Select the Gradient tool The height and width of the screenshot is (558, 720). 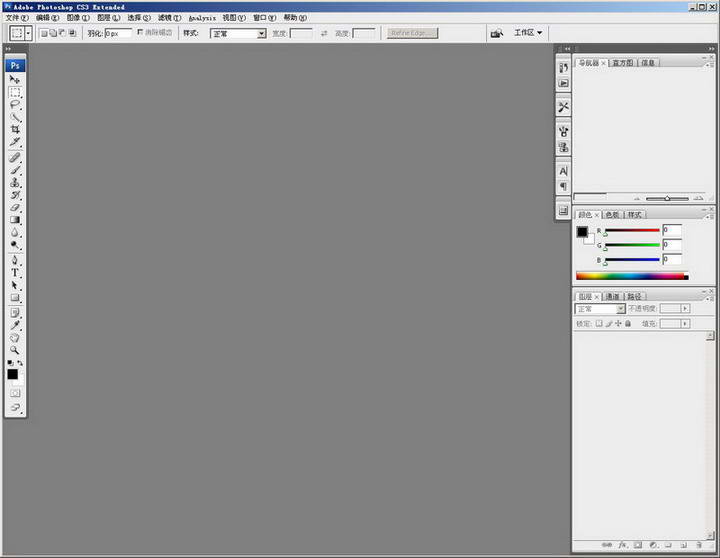click(15, 220)
